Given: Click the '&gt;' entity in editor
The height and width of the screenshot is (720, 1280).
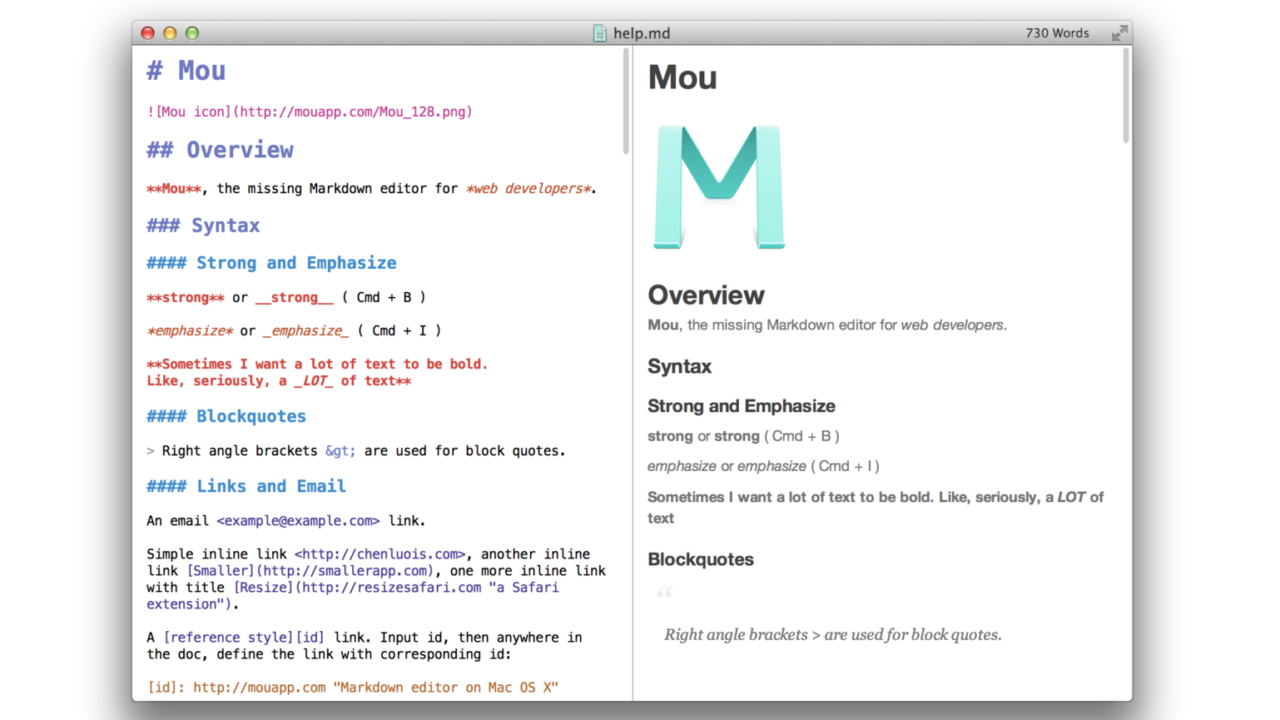Looking at the screenshot, I should 340,451.
